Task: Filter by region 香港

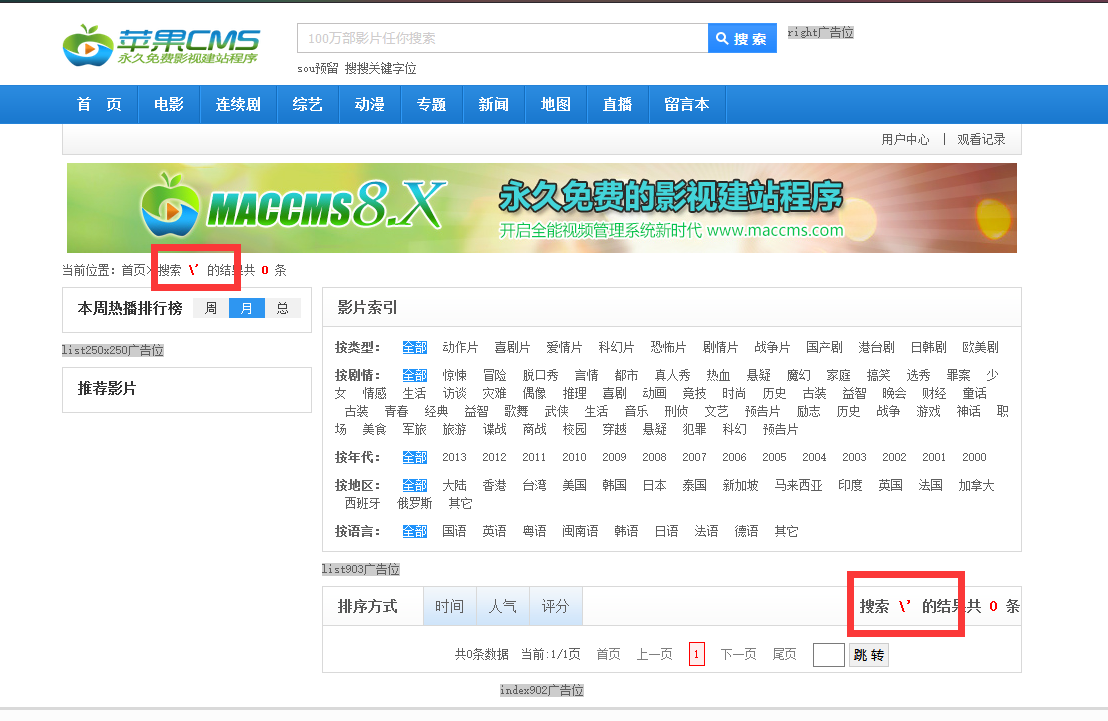Action: (495, 486)
